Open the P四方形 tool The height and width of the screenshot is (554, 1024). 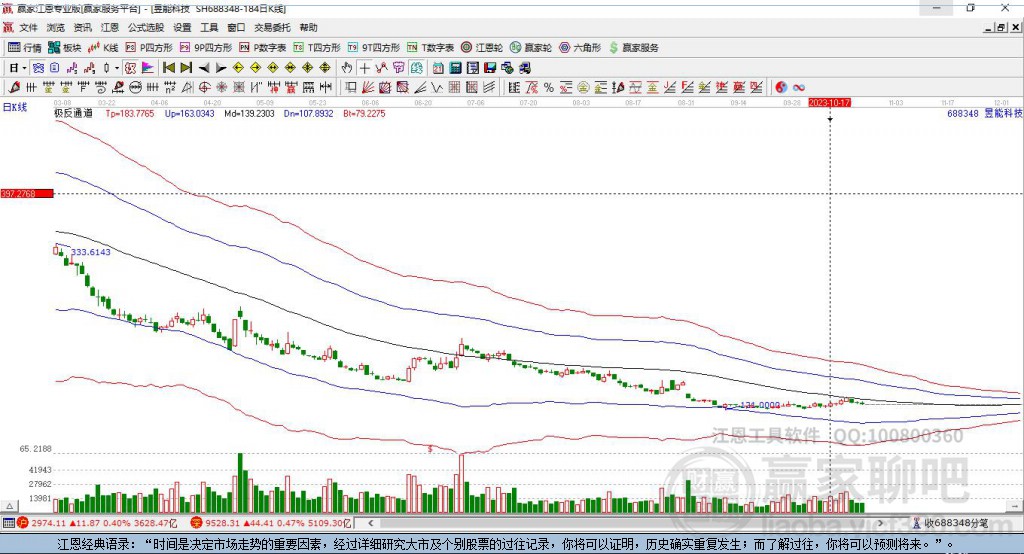pyautogui.click(x=149, y=48)
